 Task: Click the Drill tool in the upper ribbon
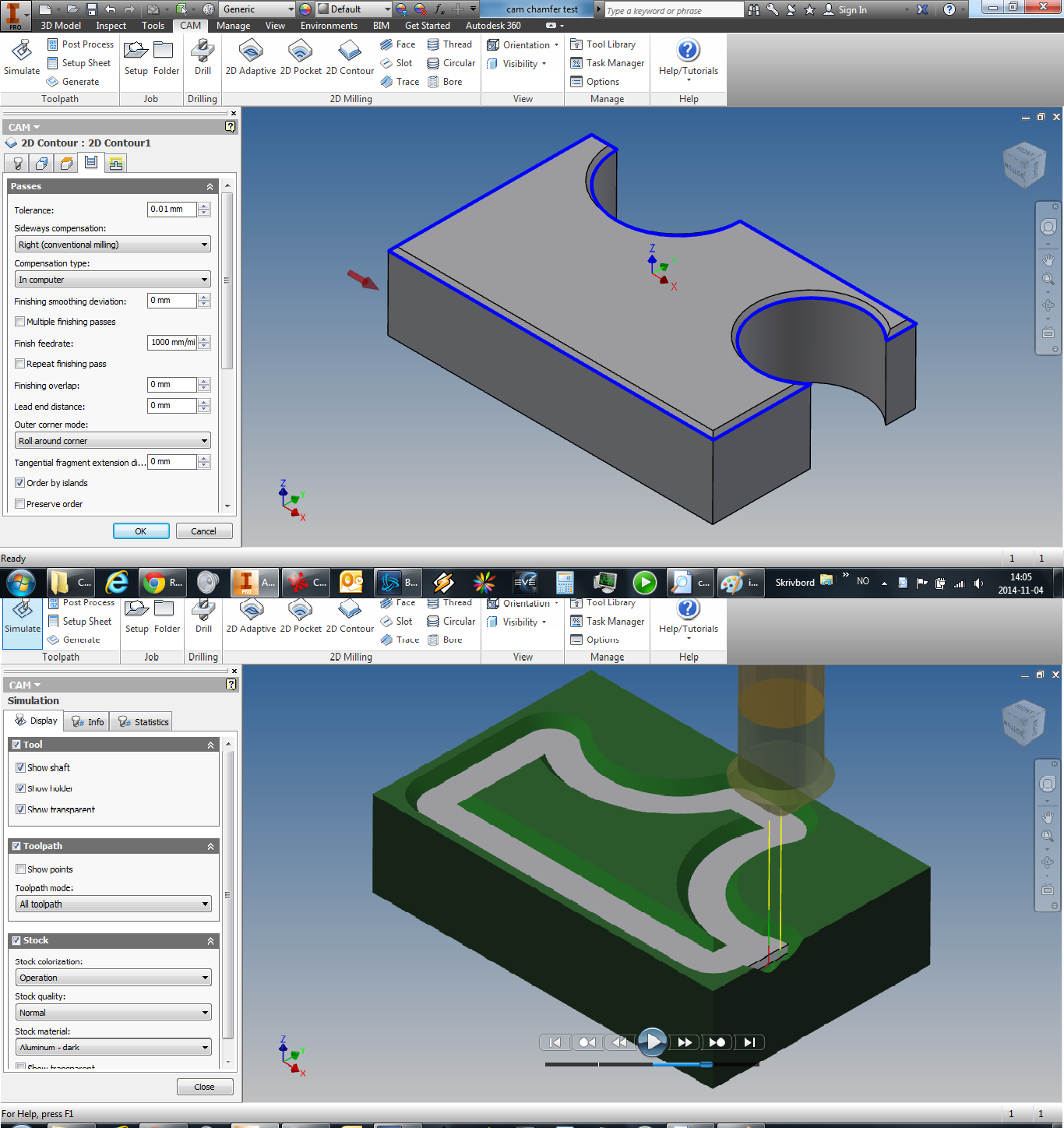(203, 58)
